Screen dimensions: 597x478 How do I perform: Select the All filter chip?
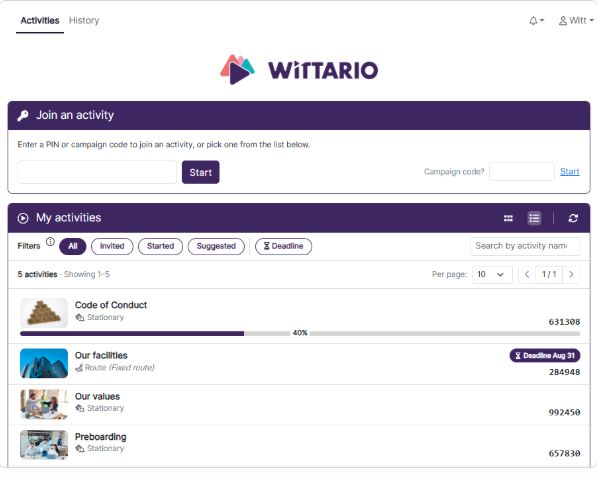(x=73, y=246)
